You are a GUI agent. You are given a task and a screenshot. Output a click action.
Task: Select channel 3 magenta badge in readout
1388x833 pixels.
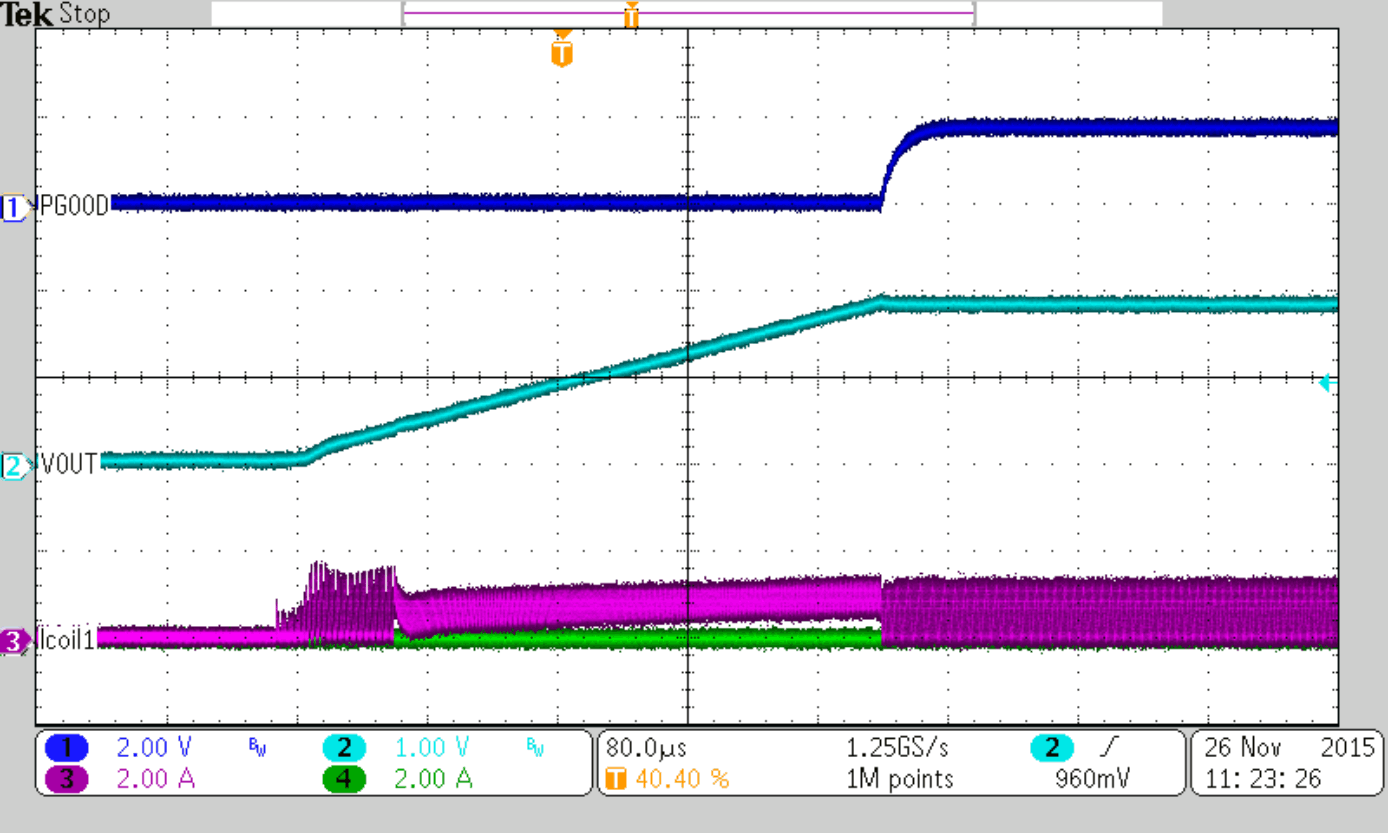(x=68, y=779)
